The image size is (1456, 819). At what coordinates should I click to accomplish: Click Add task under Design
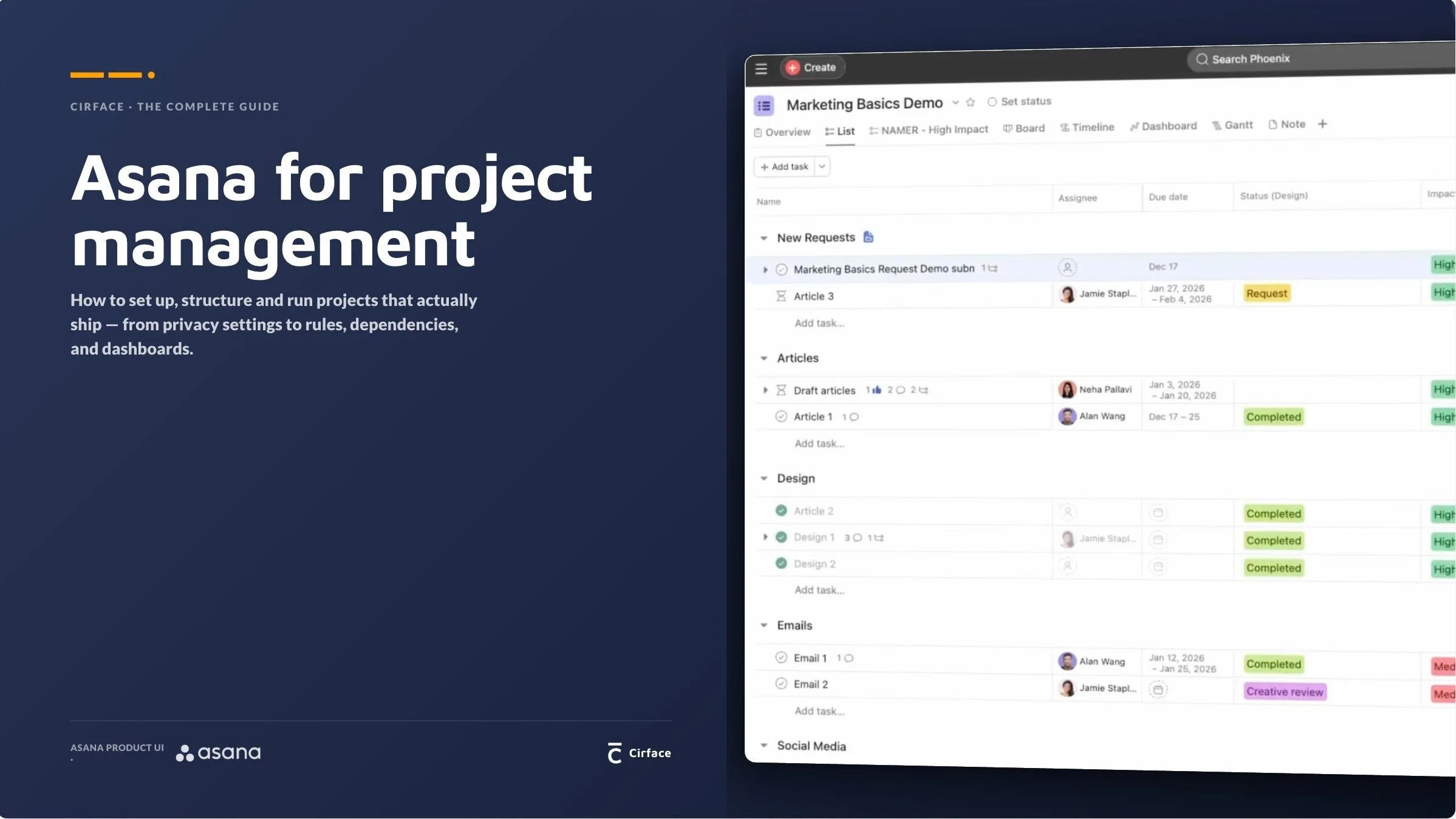coord(819,590)
